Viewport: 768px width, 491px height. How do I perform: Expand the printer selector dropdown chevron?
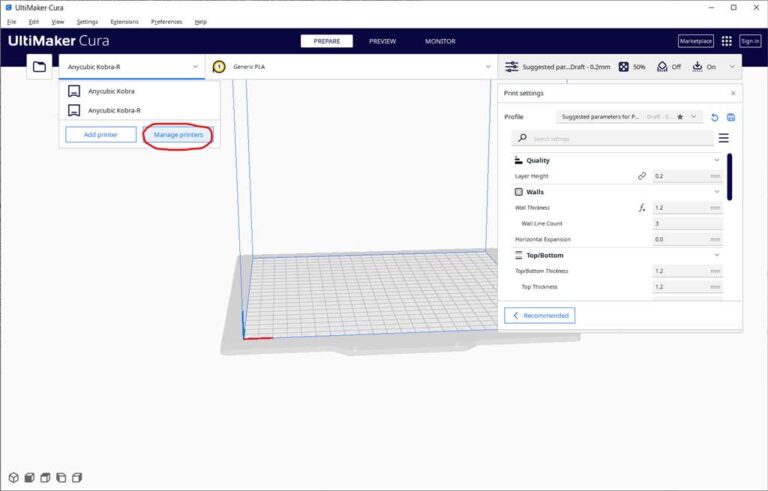195,67
